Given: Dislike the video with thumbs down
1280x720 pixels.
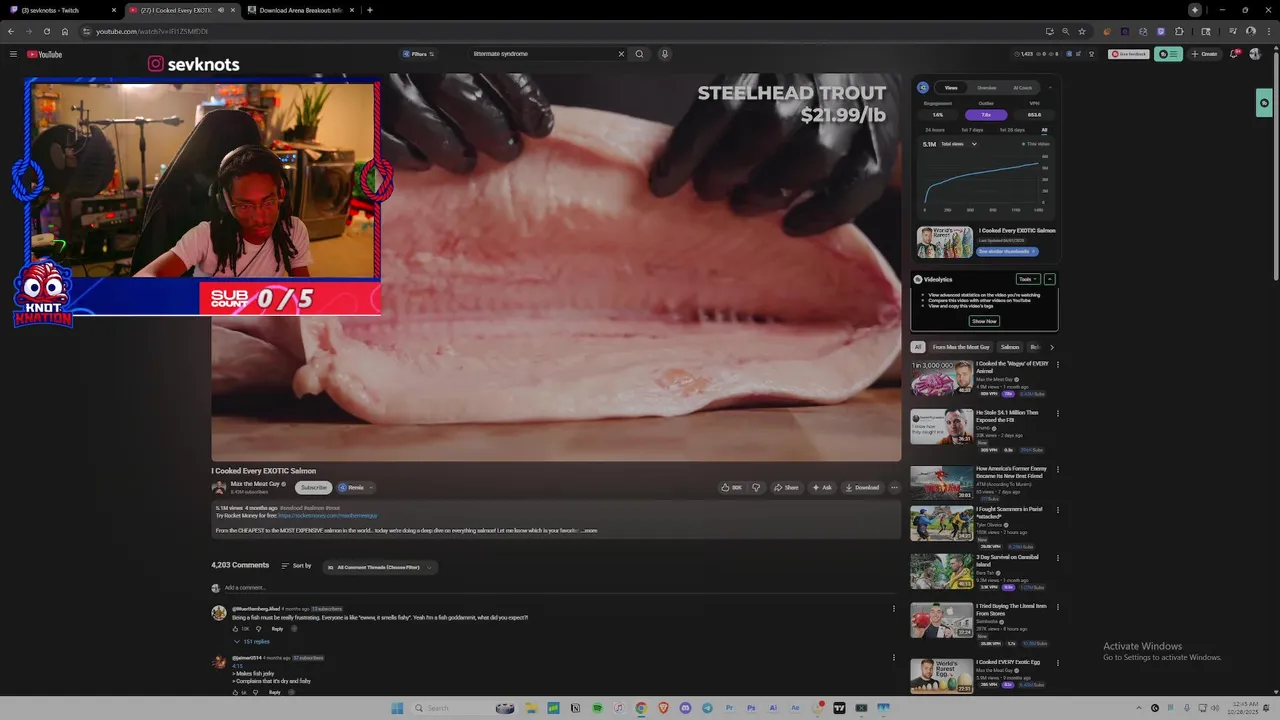Looking at the screenshot, I should (756, 488).
